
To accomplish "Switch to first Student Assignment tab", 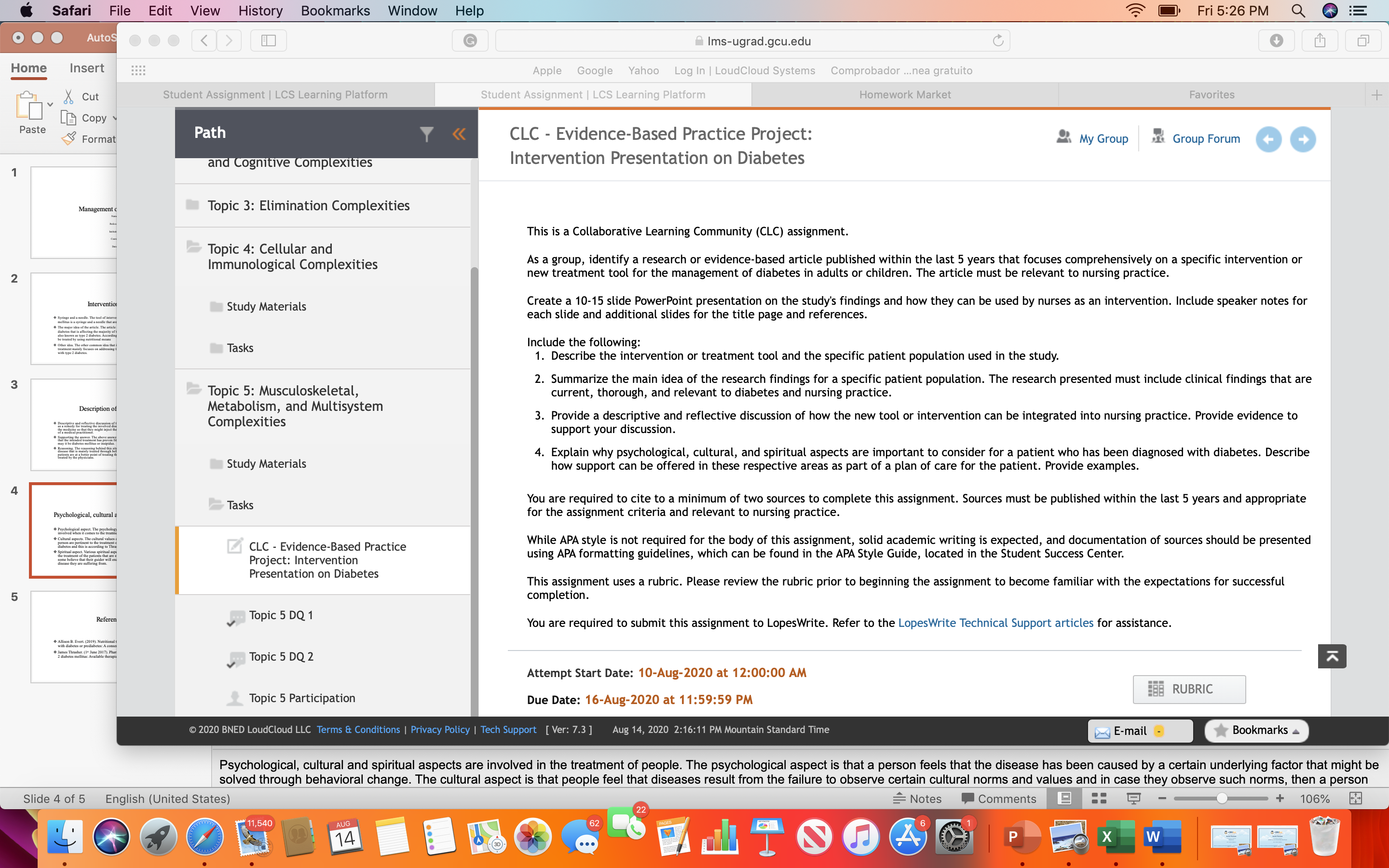I will [x=275, y=95].
